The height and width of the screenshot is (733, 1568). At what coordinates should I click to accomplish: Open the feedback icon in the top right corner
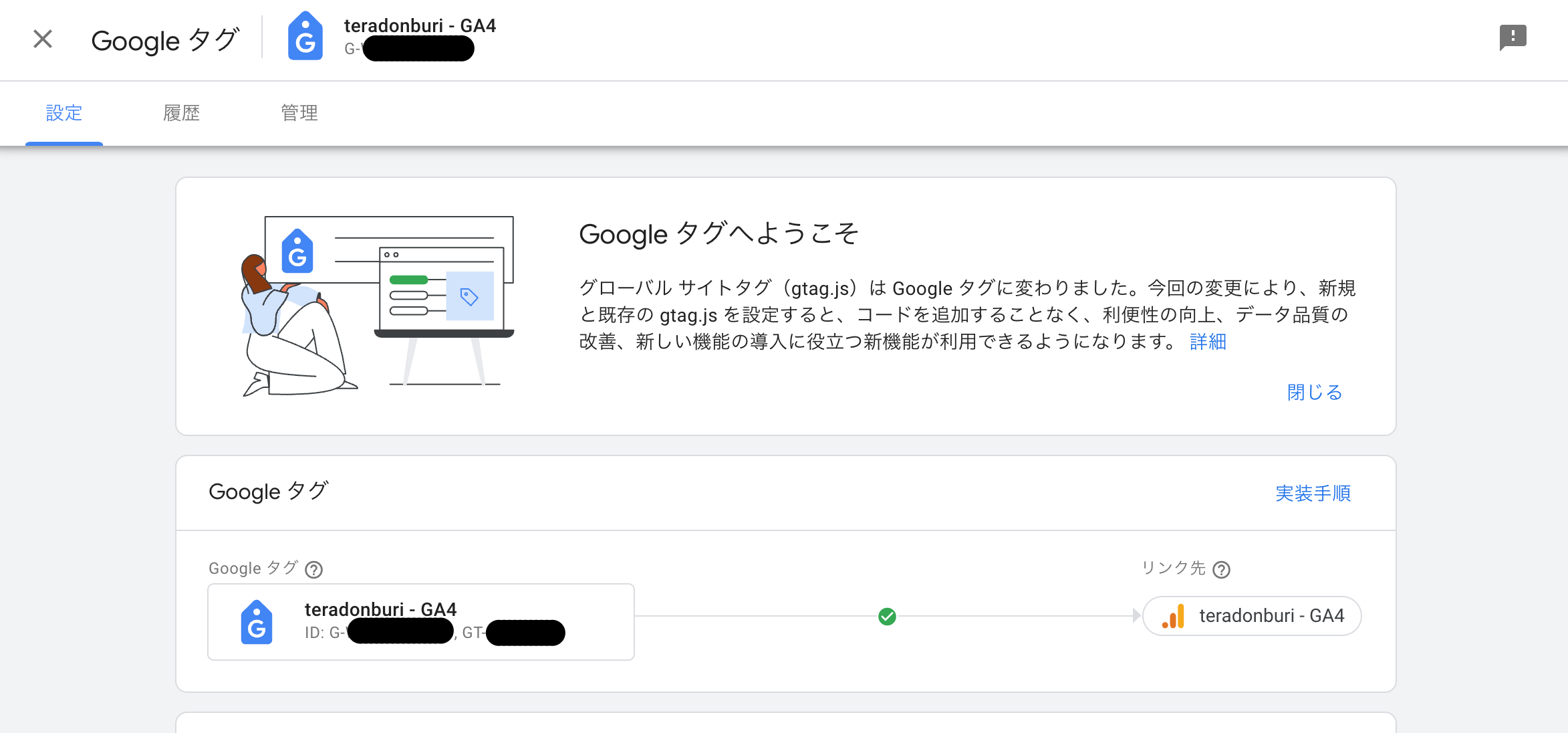coord(1513,37)
